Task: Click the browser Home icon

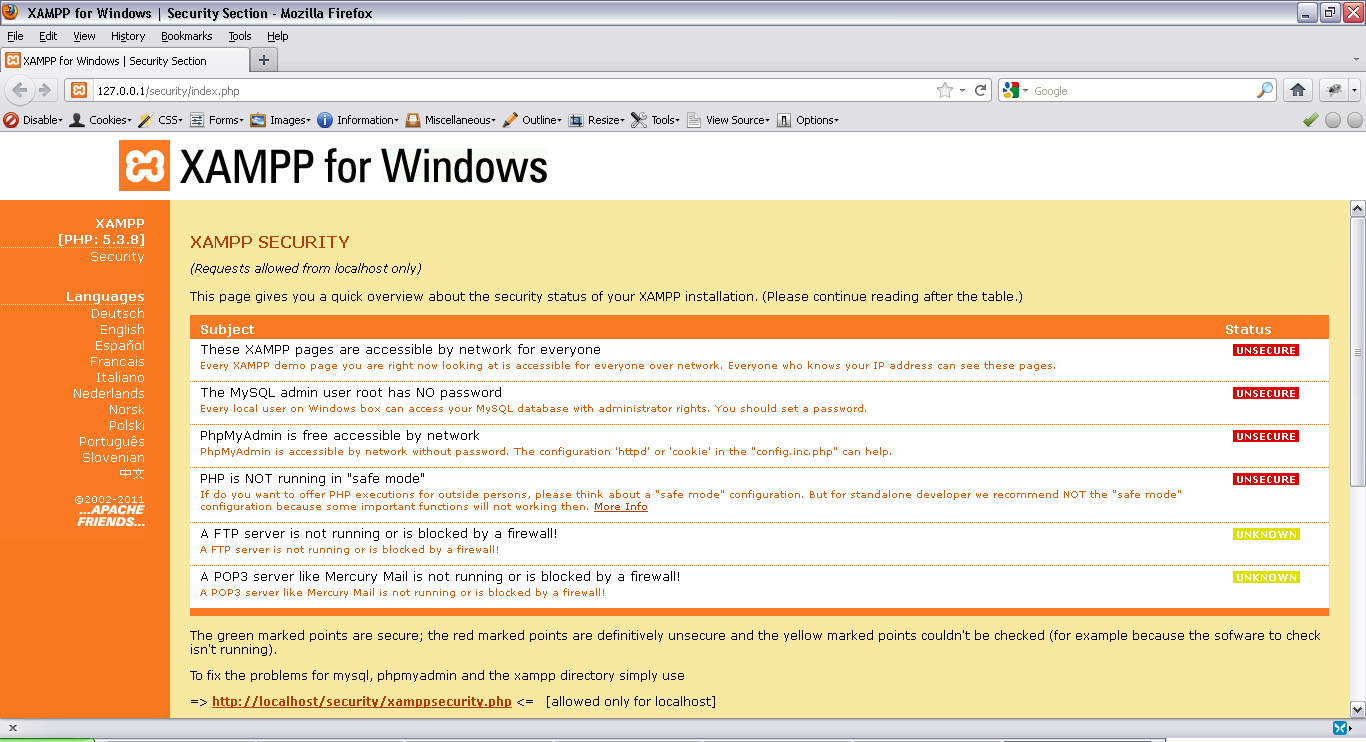Action: coord(1297,89)
